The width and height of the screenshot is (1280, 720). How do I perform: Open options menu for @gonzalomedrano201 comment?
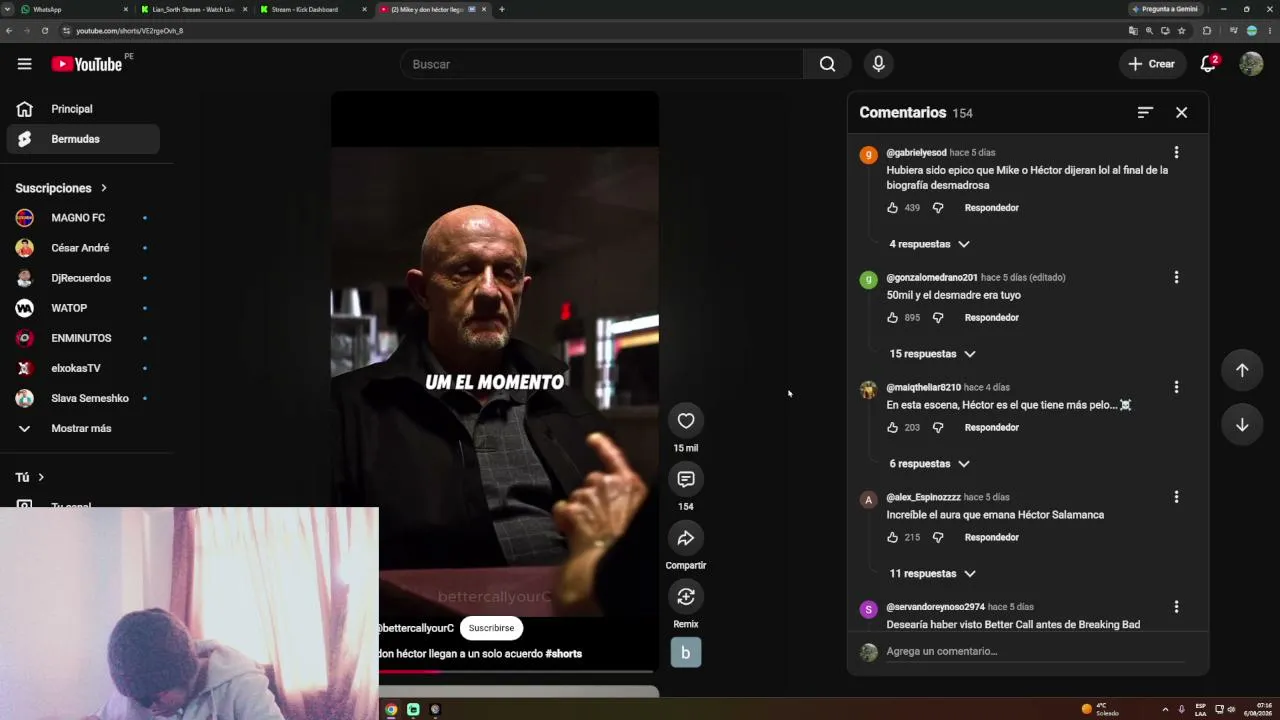(1176, 277)
